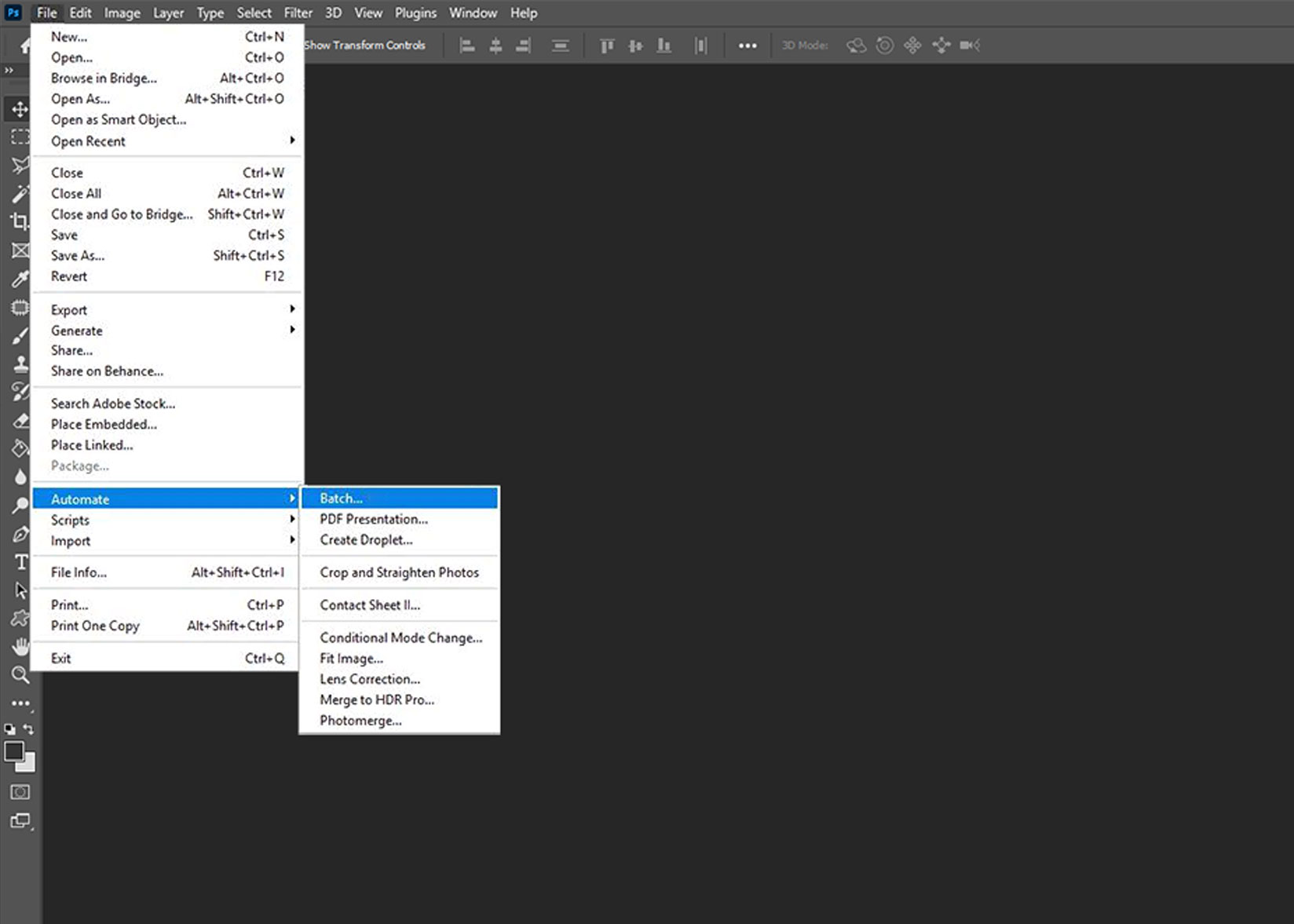Select the Eyedropper tool
The height and width of the screenshot is (924, 1294).
(20, 279)
